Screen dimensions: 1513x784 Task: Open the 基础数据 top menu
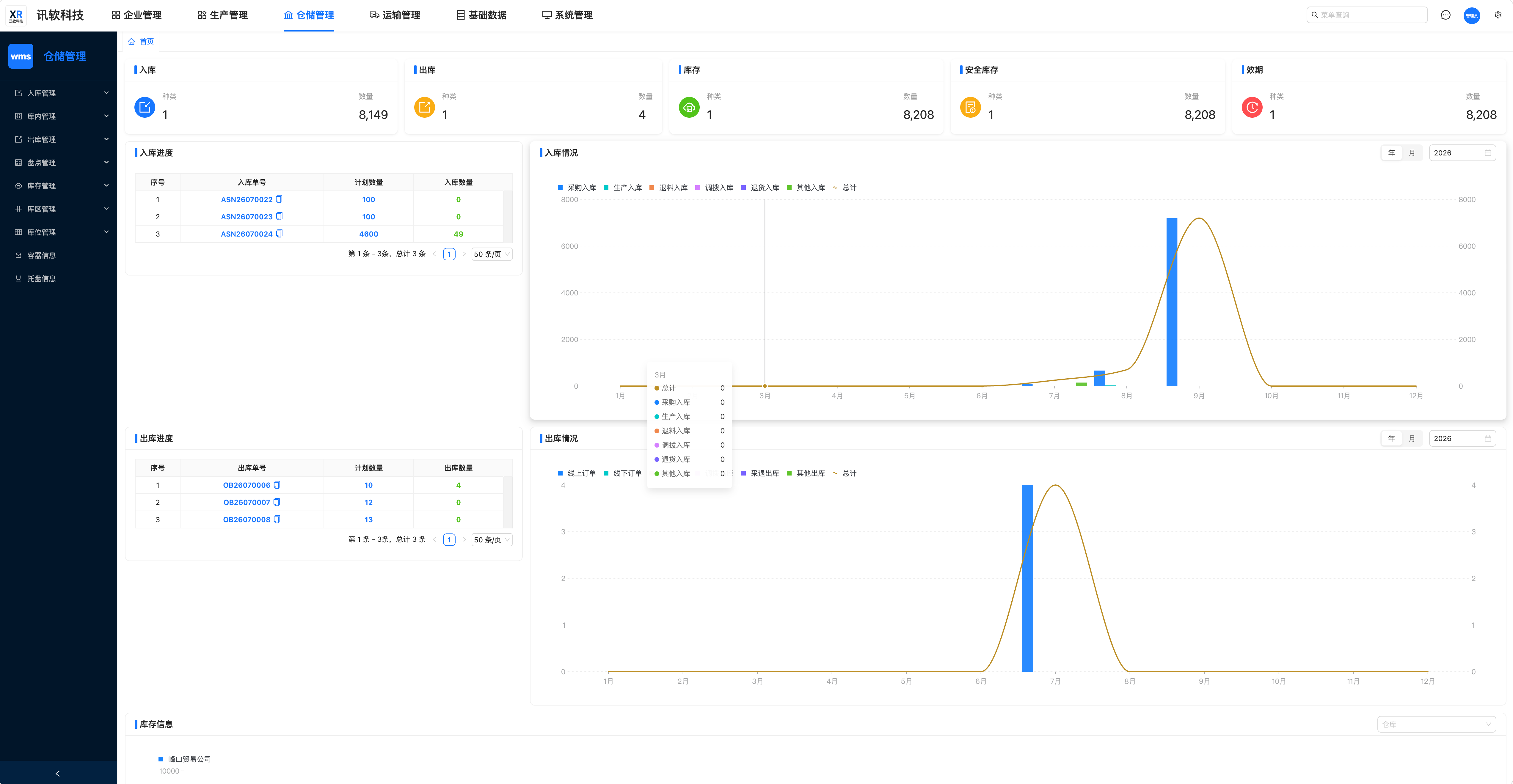pos(481,15)
